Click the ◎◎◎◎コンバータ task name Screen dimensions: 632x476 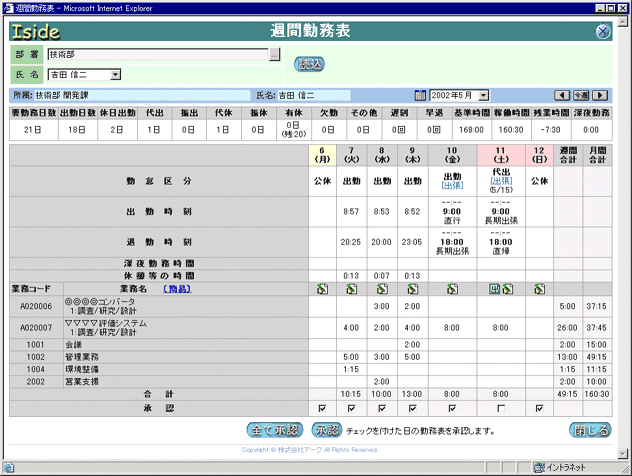pos(100,301)
